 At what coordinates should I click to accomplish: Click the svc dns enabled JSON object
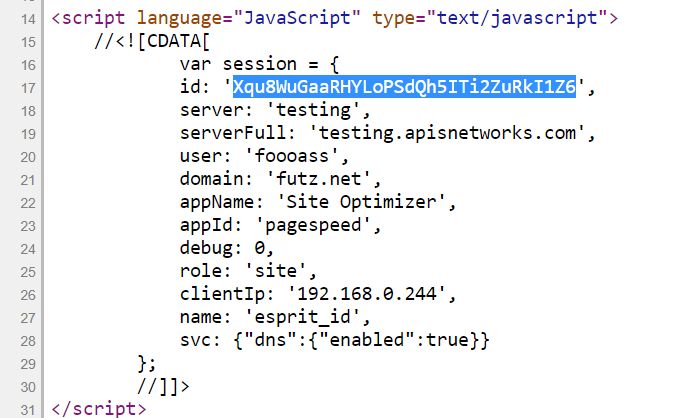click(360, 340)
